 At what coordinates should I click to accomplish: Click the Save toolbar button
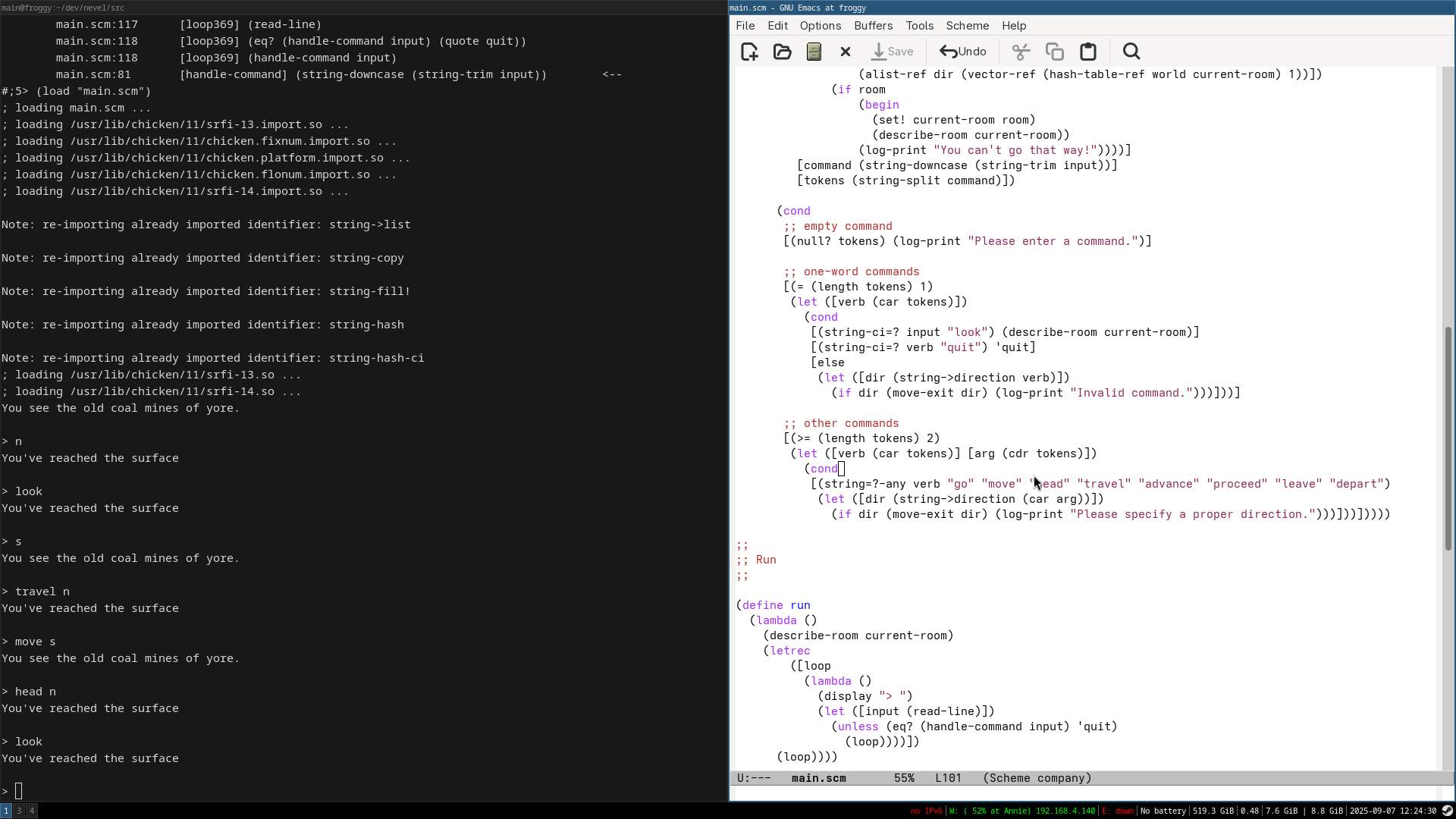[892, 52]
